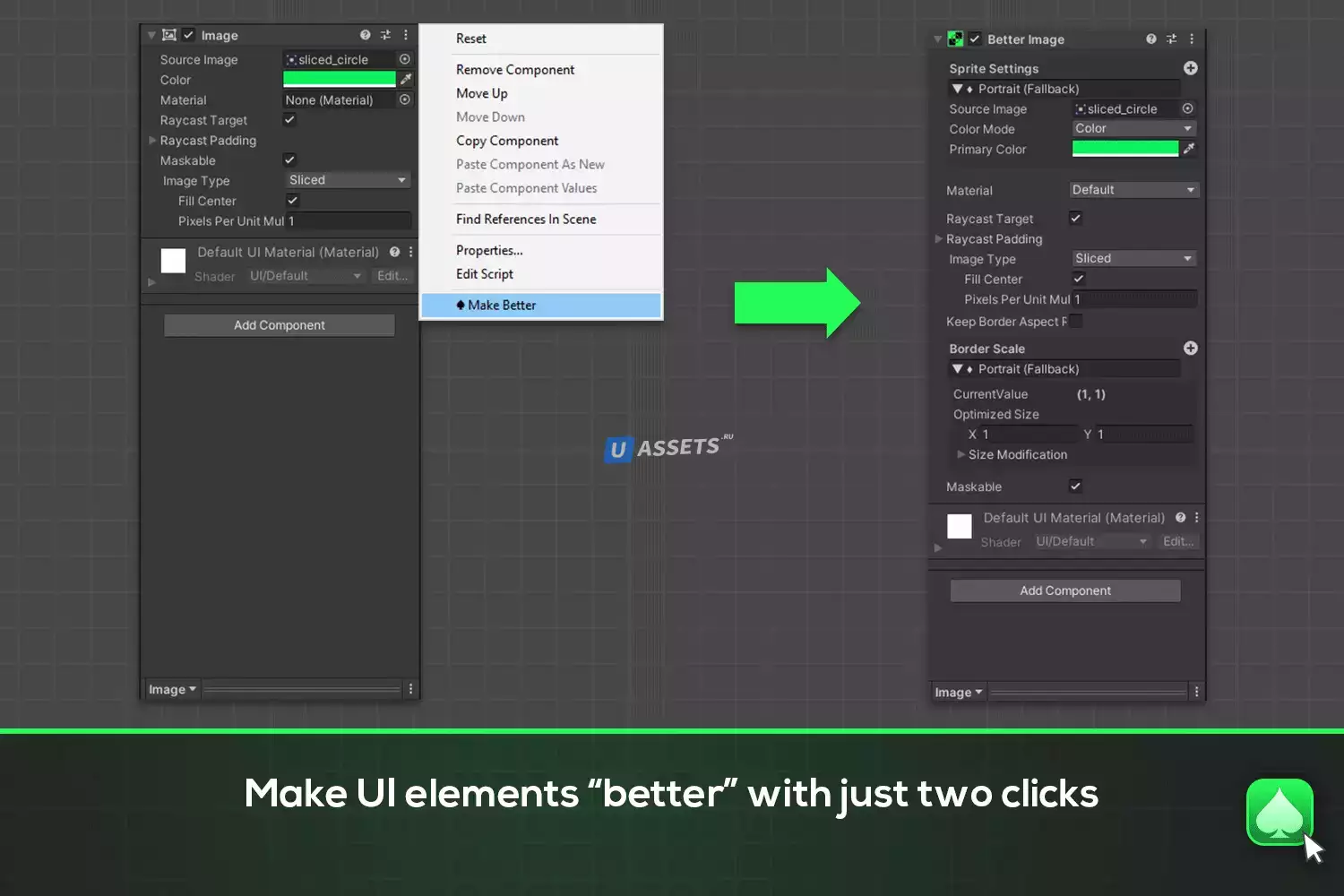Expand Raycast Padding in the Image component

tap(152, 140)
